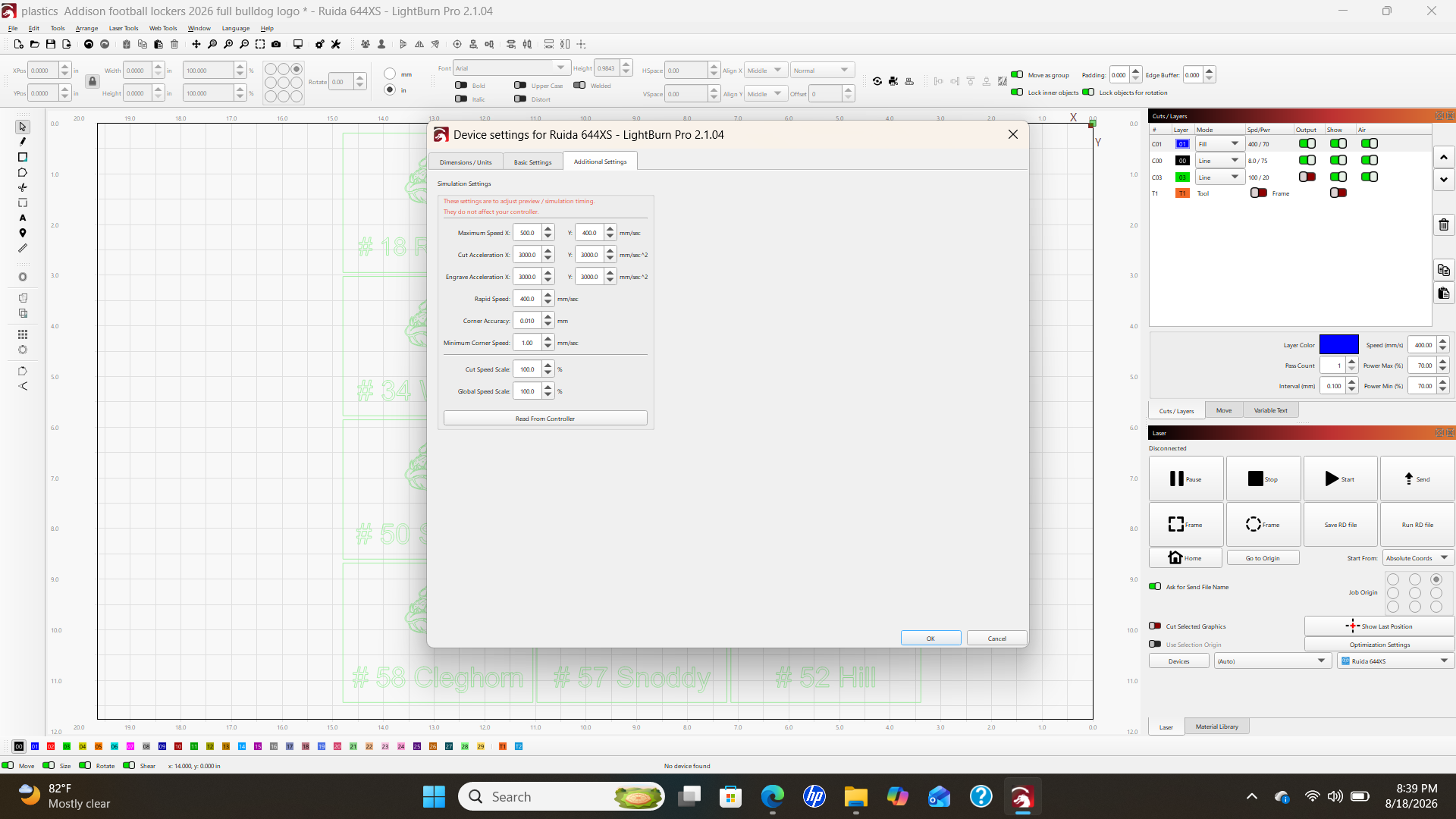This screenshot has width=1456, height=819.
Task: Toggle Ask for Send File Name
Action: pos(1155,586)
